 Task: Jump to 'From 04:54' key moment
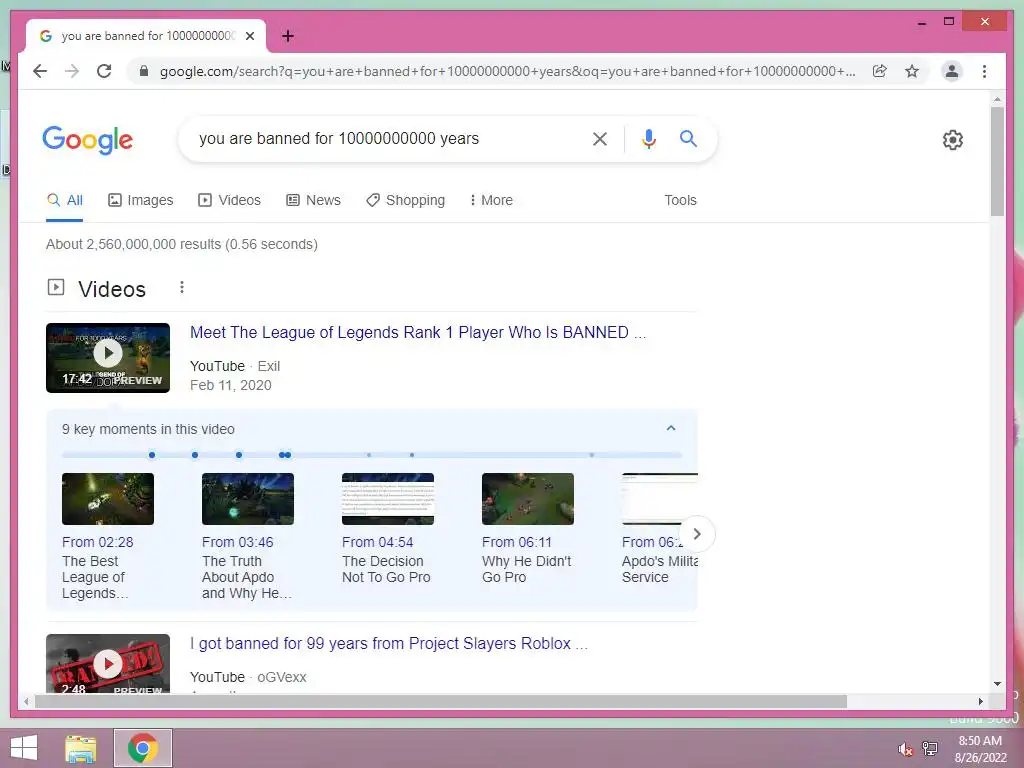[x=377, y=542]
